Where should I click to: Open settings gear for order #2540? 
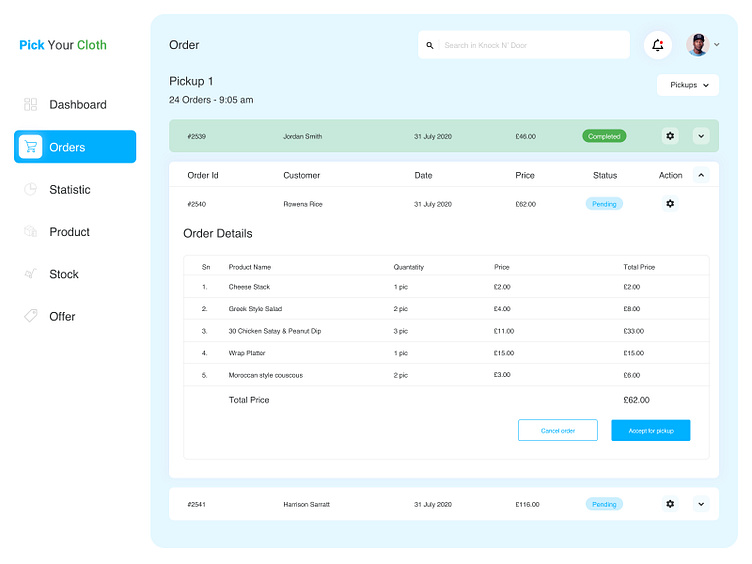click(670, 204)
